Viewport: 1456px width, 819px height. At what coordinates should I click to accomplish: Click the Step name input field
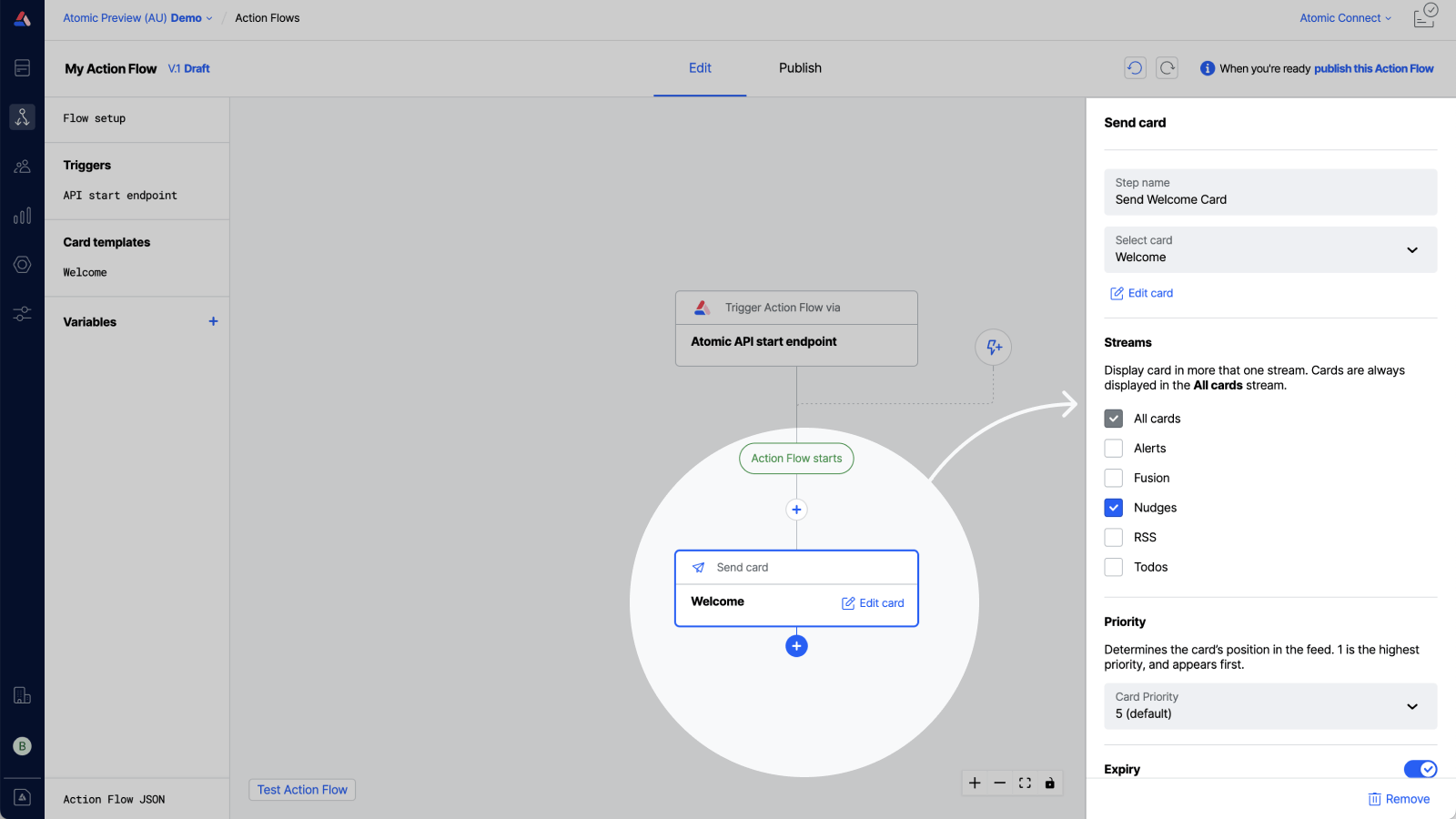coord(1270,192)
